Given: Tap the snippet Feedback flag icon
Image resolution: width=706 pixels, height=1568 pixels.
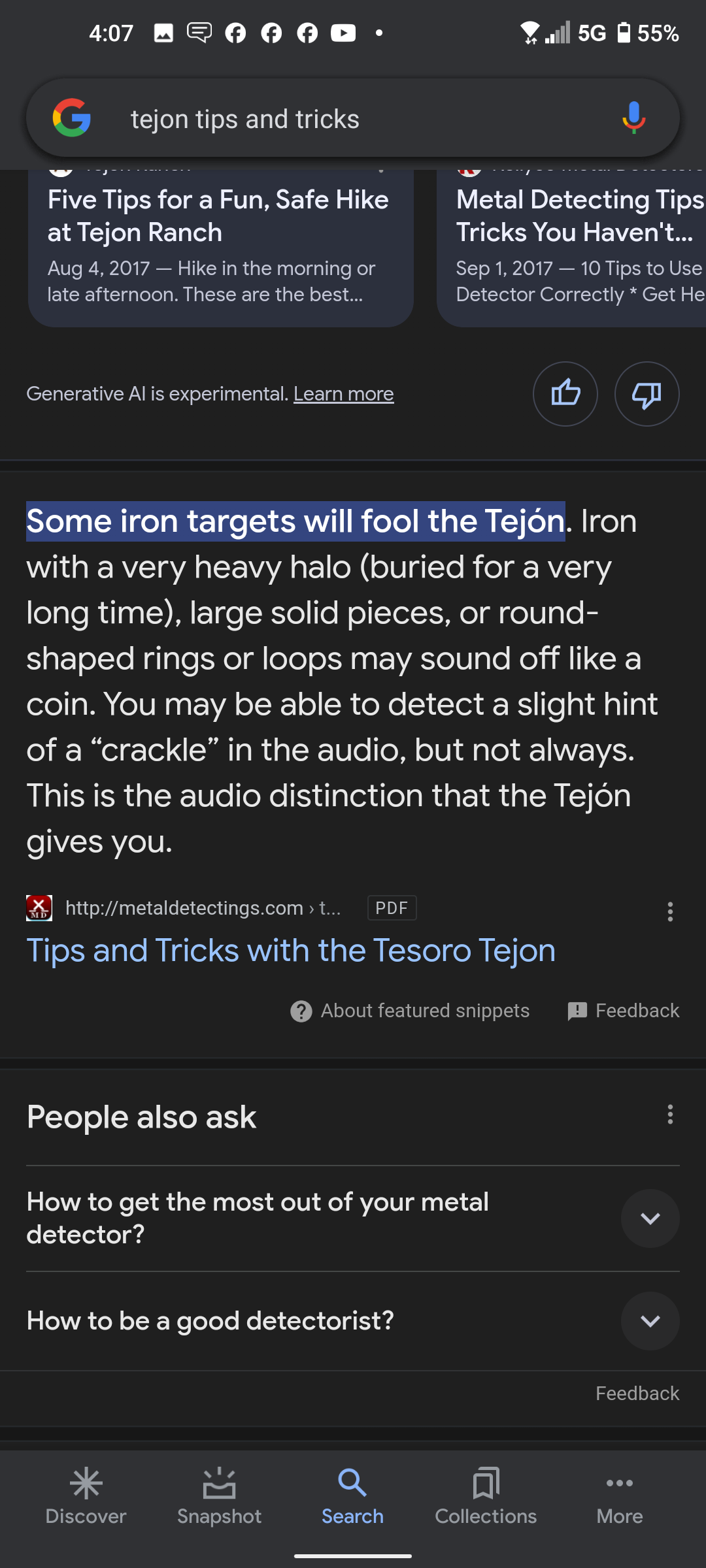Looking at the screenshot, I should coord(577,1011).
